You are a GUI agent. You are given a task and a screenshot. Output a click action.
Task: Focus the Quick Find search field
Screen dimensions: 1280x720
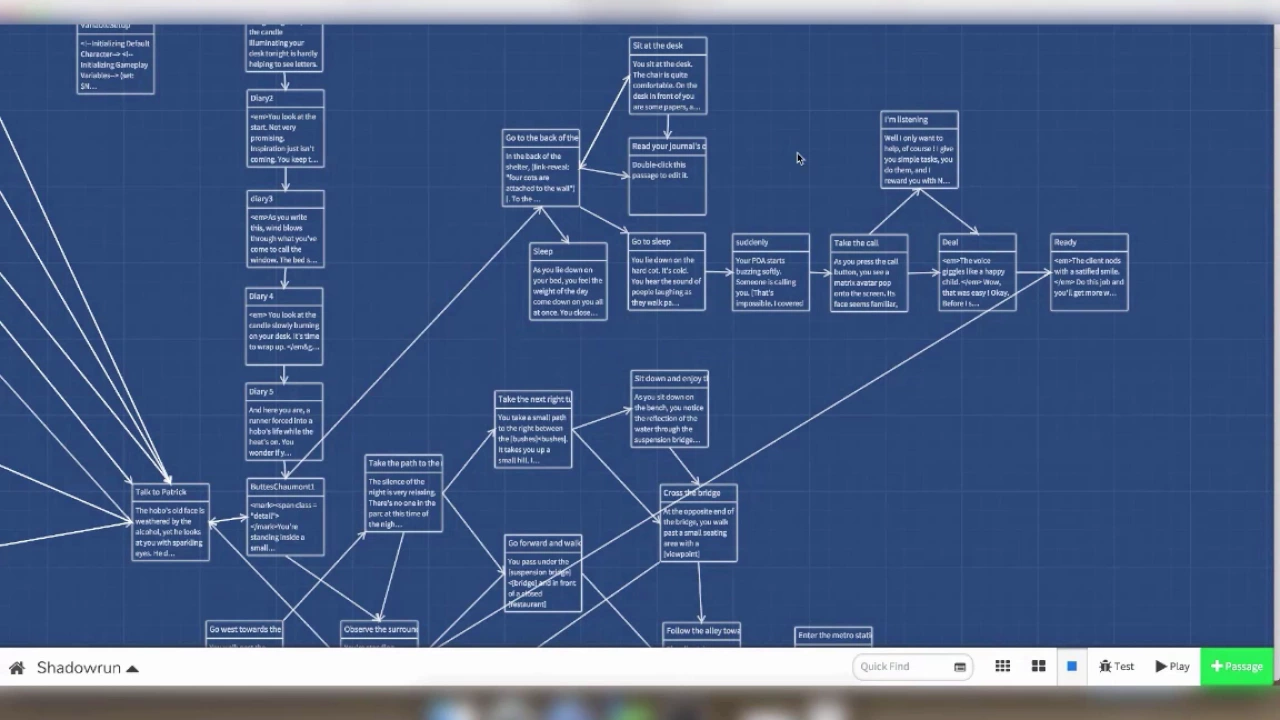point(911,667)
